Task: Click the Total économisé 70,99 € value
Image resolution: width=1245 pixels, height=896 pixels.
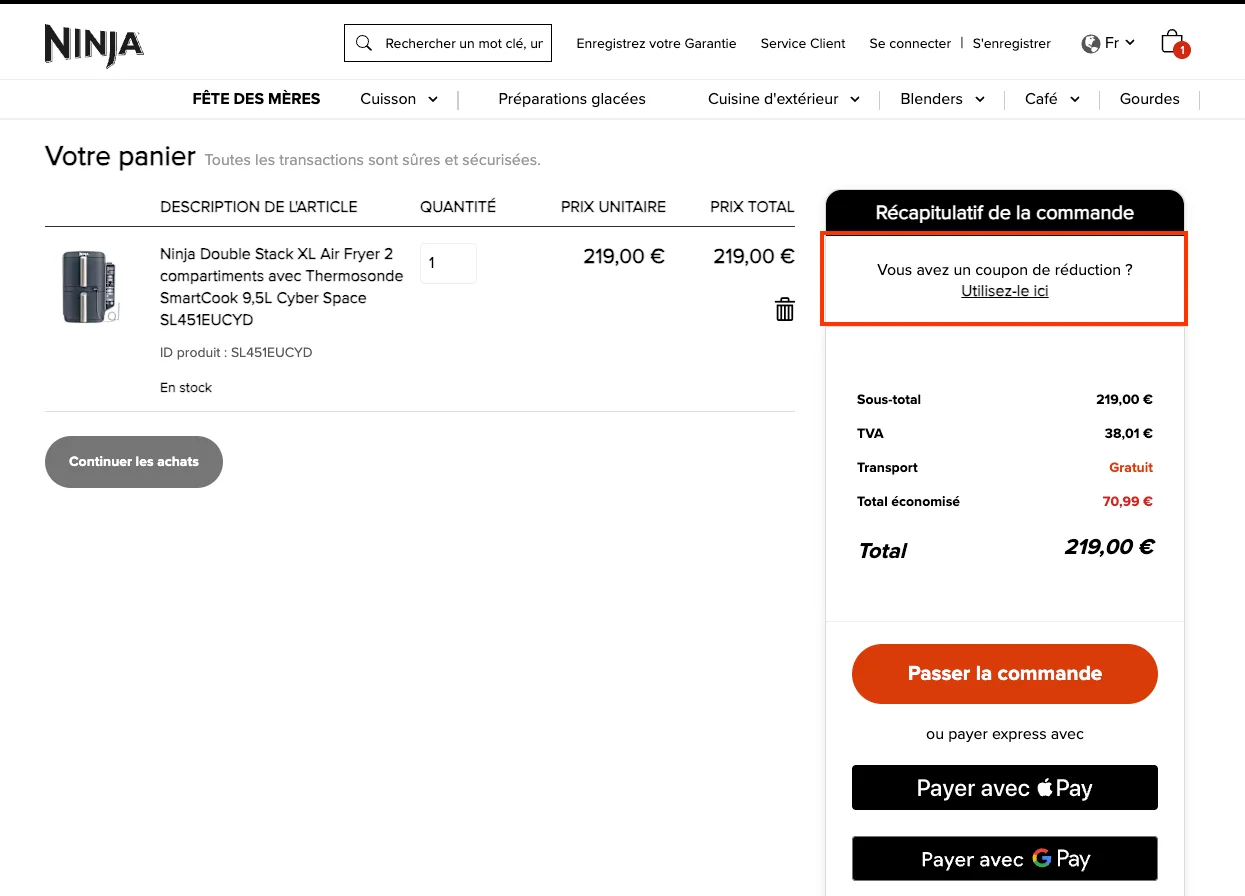Action: click(1128, 502)
